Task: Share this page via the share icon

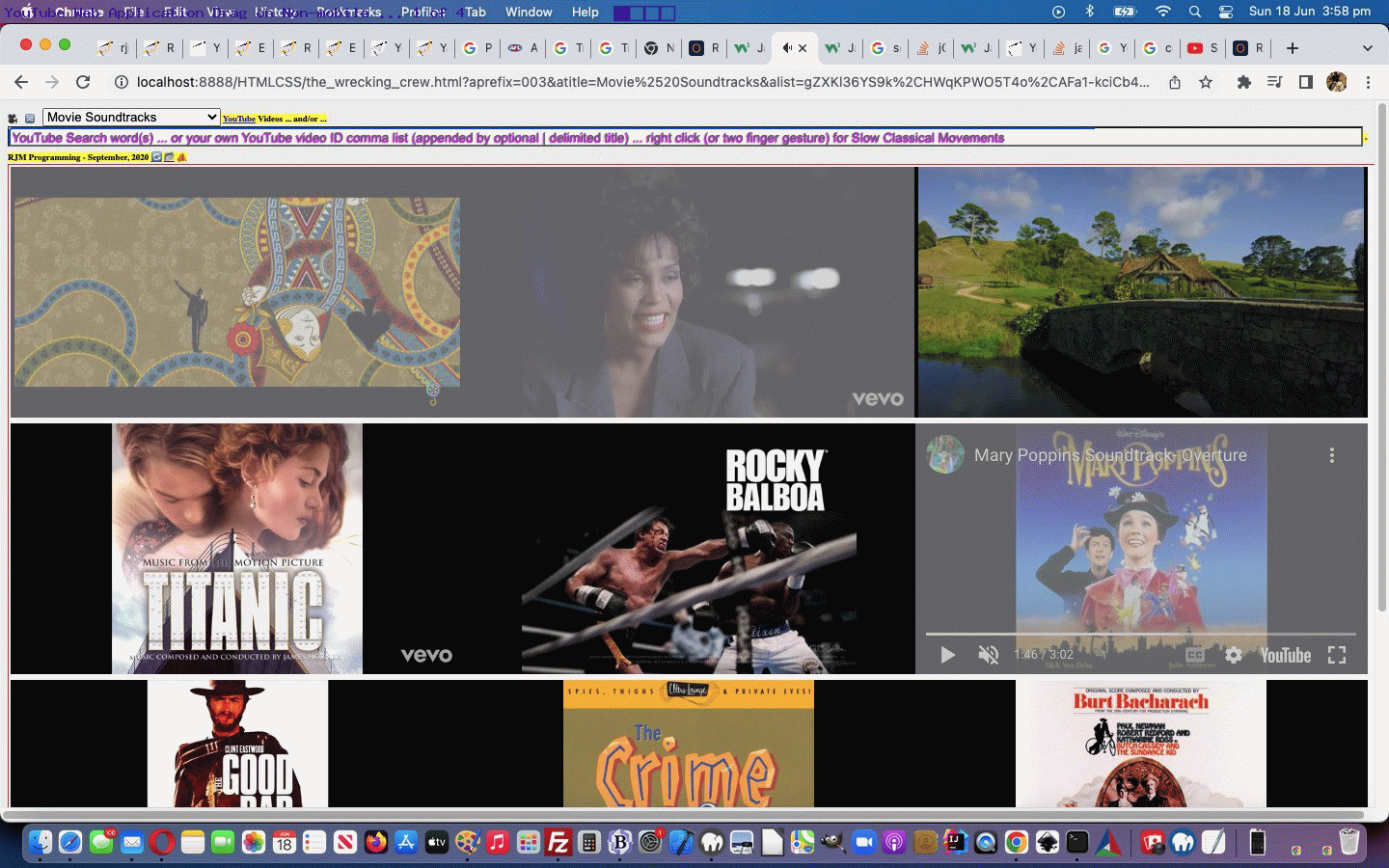Action: [x=1175, y=82]
